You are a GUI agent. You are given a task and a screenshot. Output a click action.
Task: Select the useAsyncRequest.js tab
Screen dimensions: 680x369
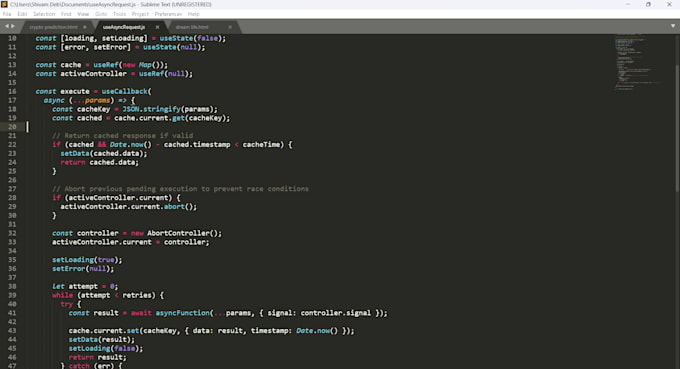124,27
